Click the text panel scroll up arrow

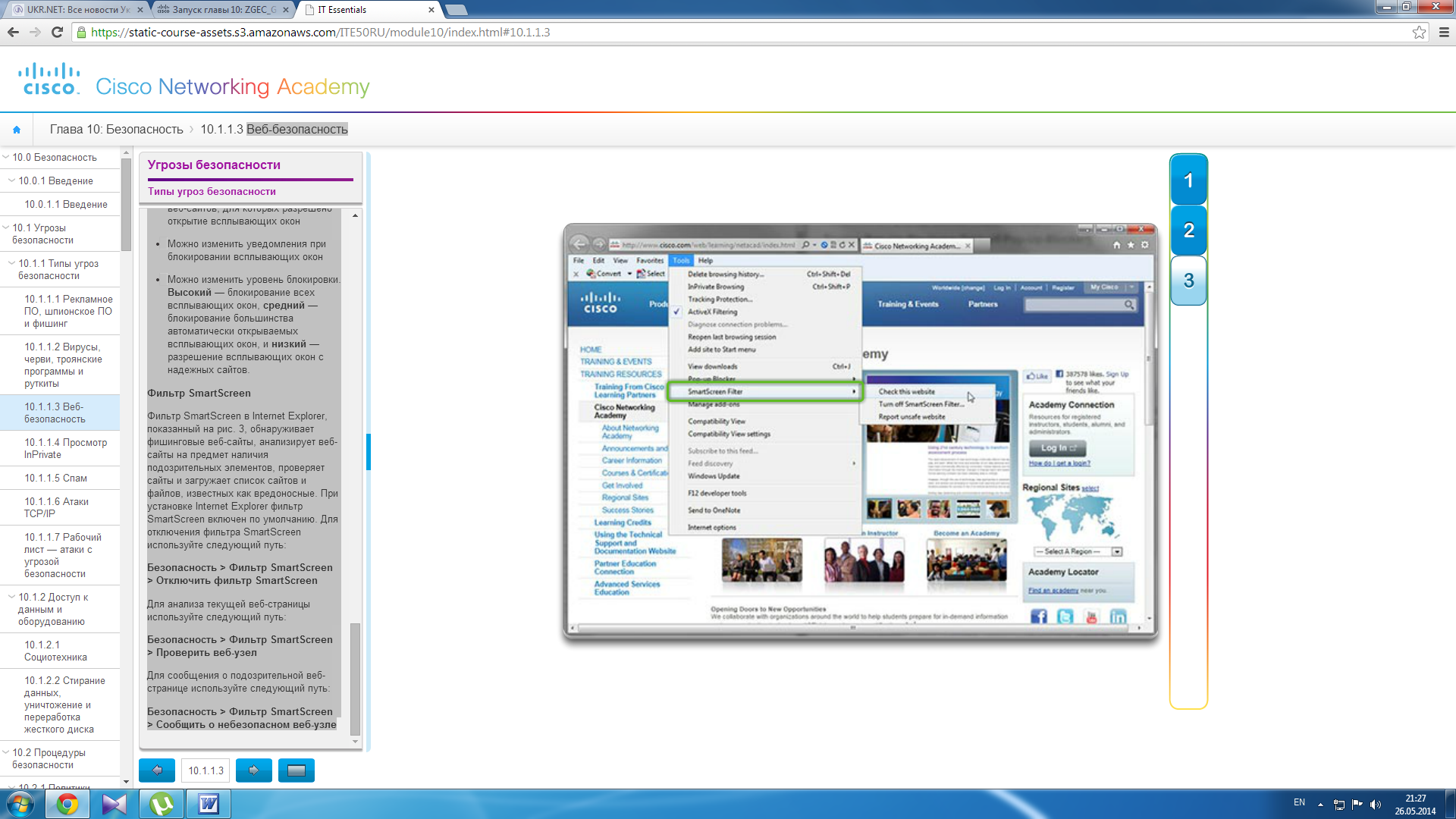pyautogui.click(x=355, y=216)
